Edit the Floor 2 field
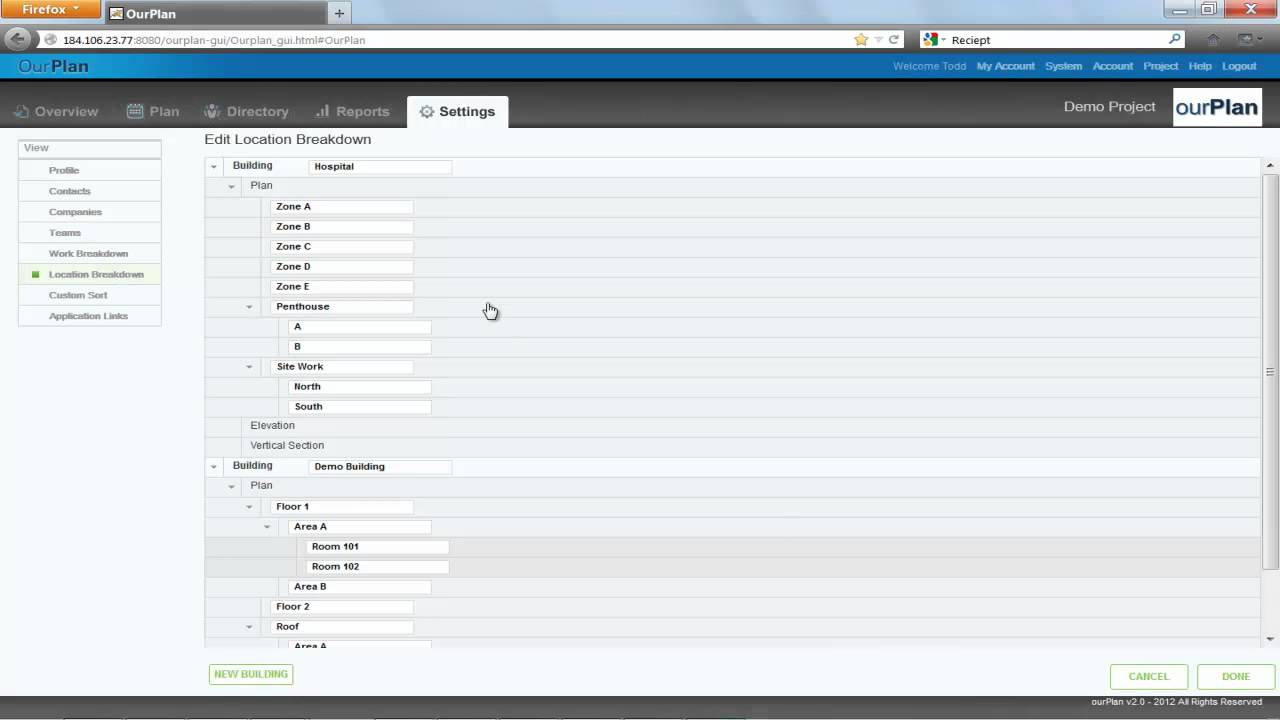Screen dimensions: 1280x720 tap(342, 607)
